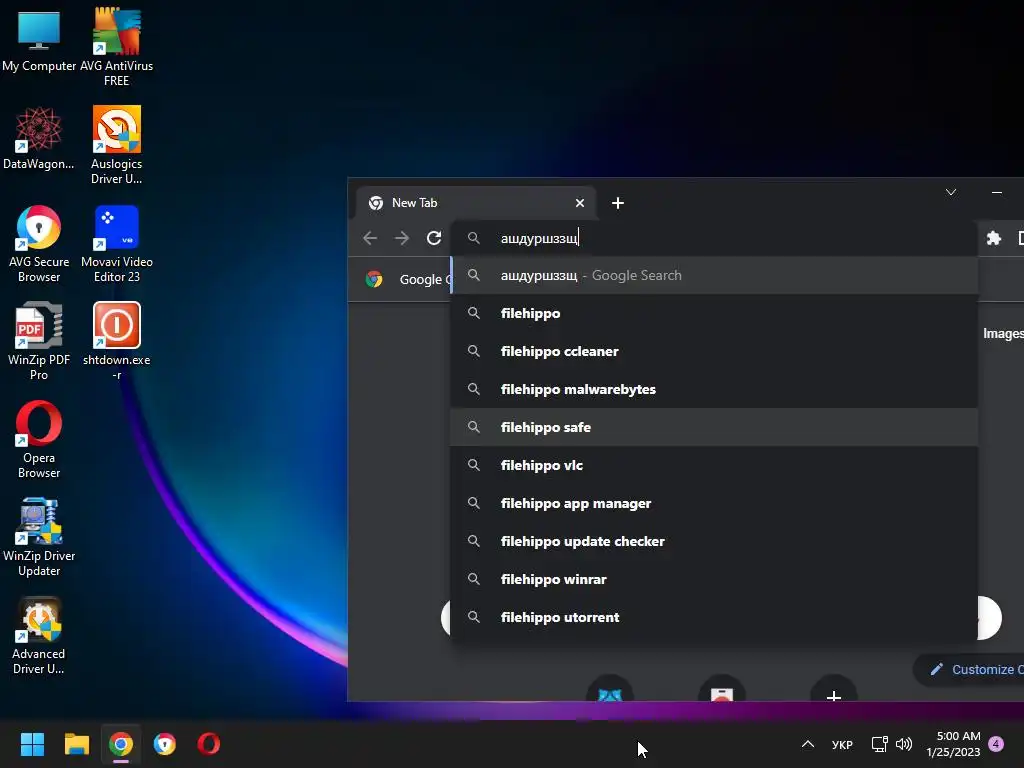Screen dimensions: 1024x768
Task: Show hidden system tray icons
Action: (808, 744)
